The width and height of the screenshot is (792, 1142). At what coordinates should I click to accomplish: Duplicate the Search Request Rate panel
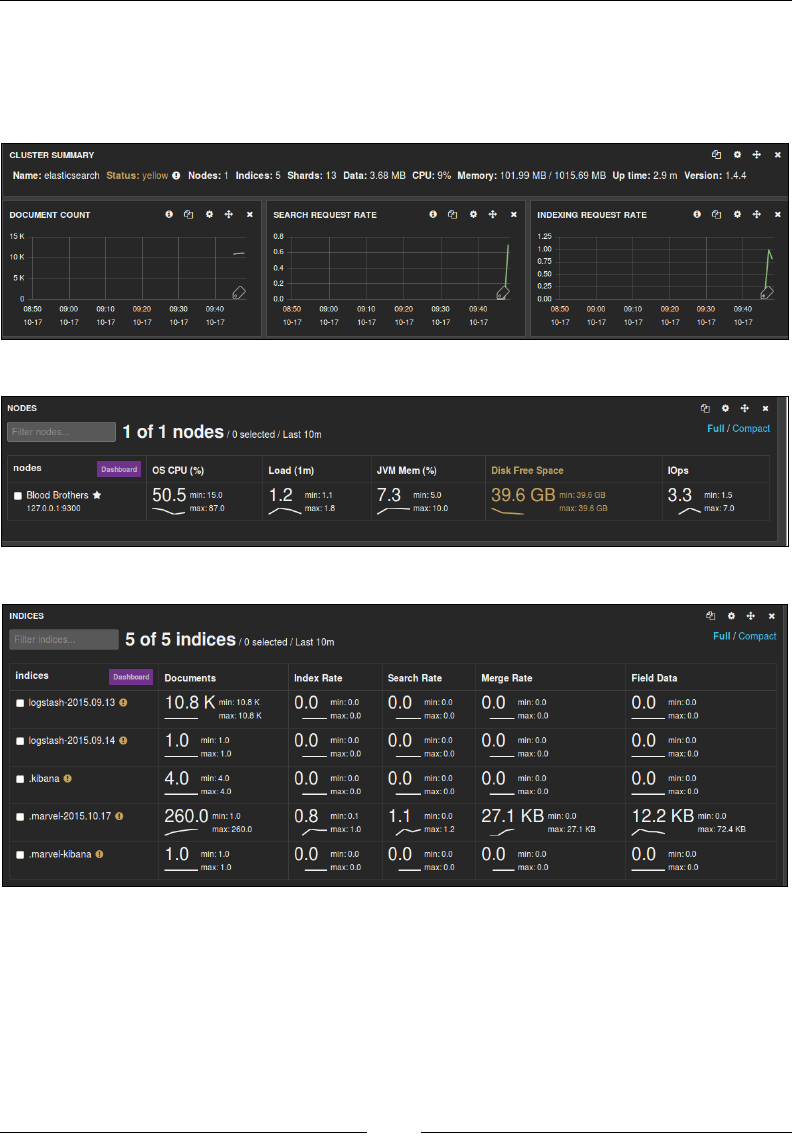[452, 214]
